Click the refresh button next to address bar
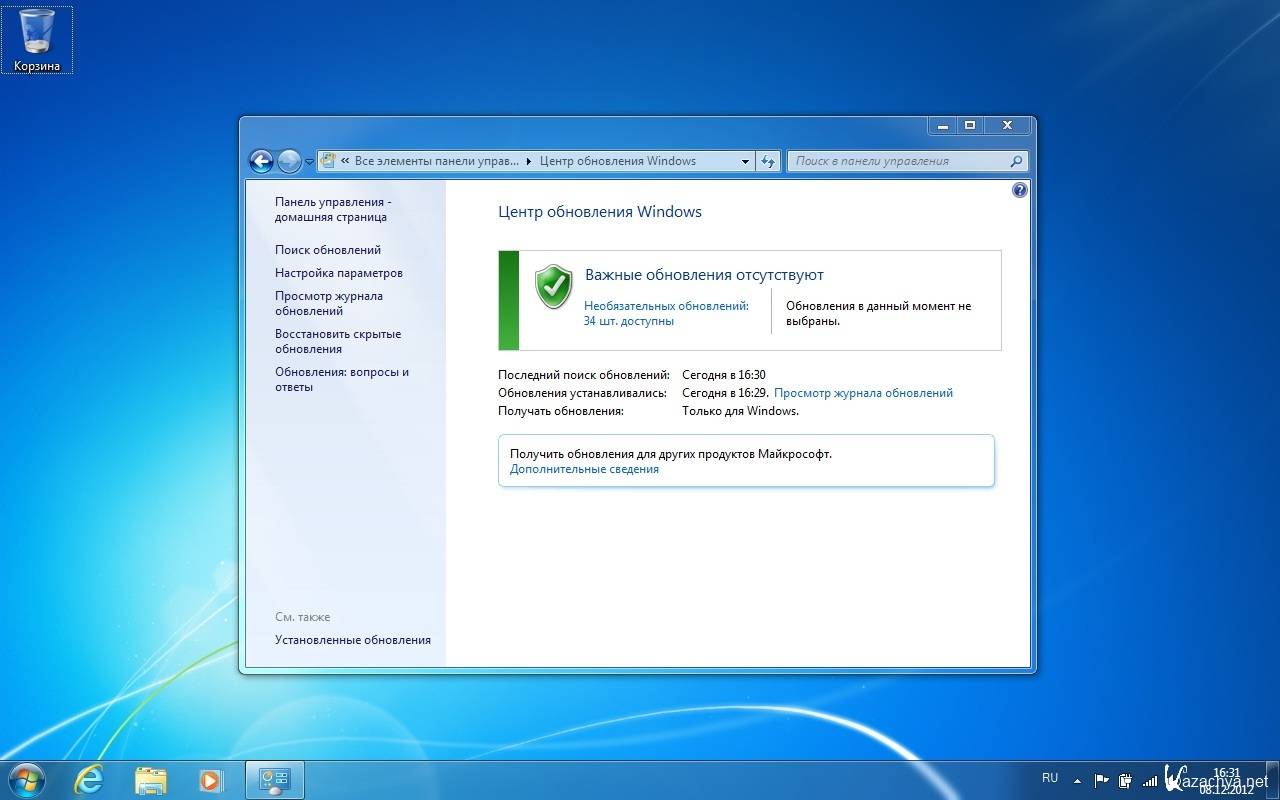Viewport: 1280px width, 800px height. point(768,161)
